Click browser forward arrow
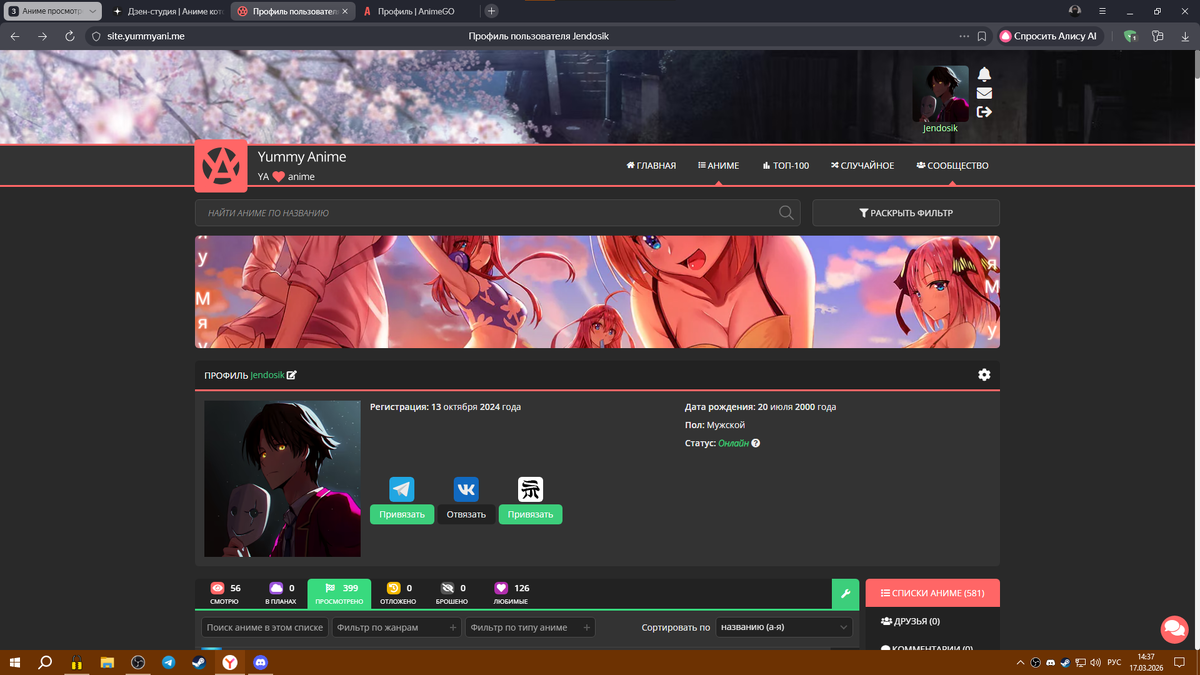Viewport: 1200px width, 675px height. [42, 36]
